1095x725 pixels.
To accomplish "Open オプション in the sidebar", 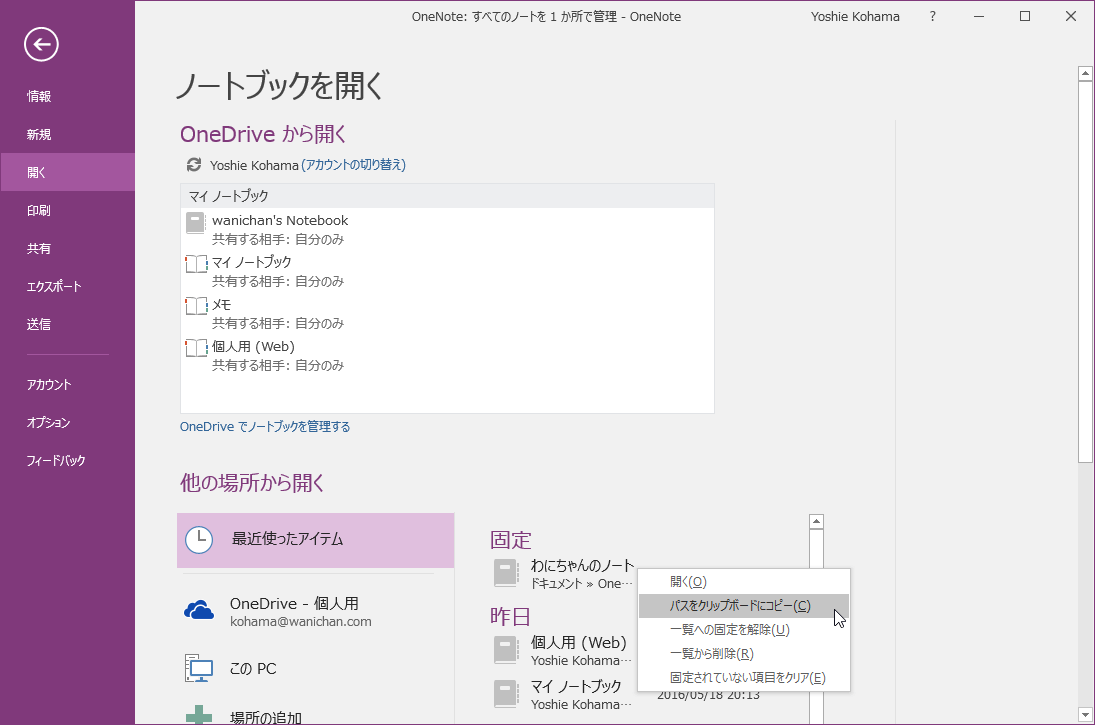I will pyautogui.click(x=68, y=423).
